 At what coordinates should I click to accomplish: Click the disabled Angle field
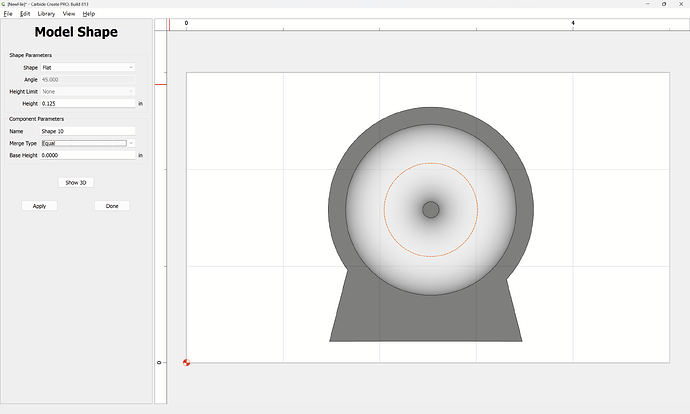click(88, 80)
